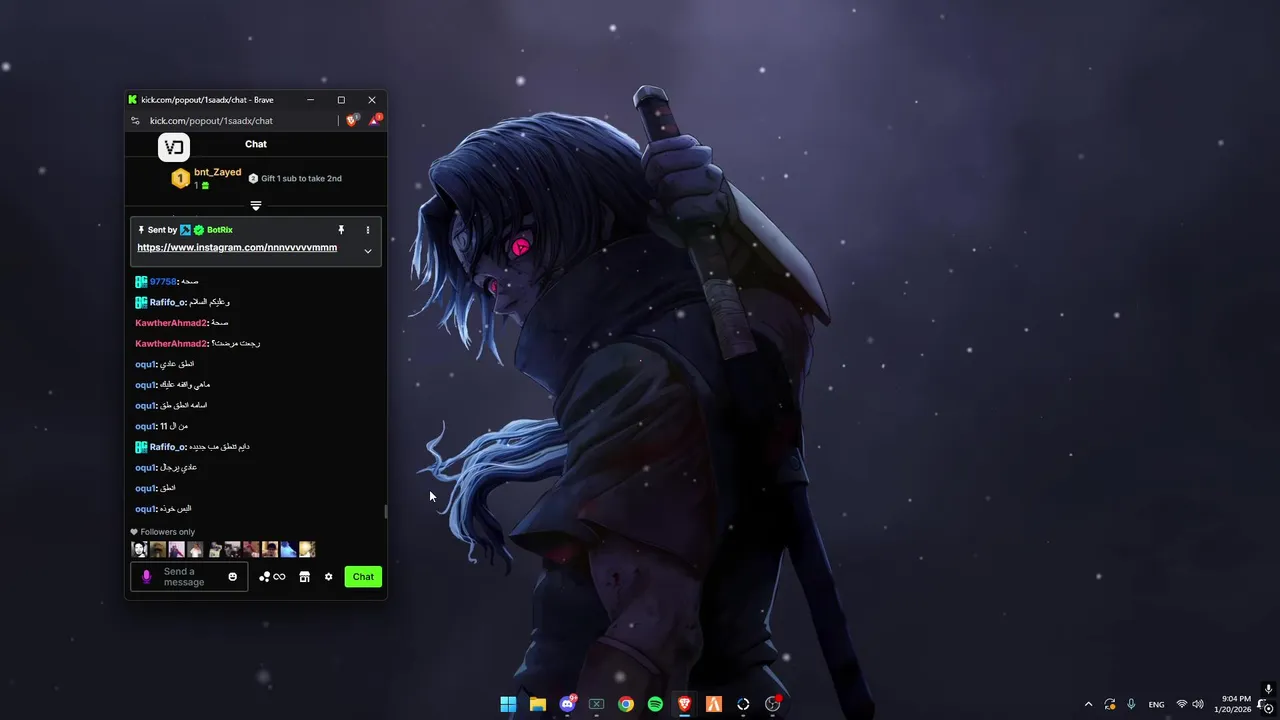
Task: Click 'Gift 1 sub to take 2nd'
Action: point(301,178)
